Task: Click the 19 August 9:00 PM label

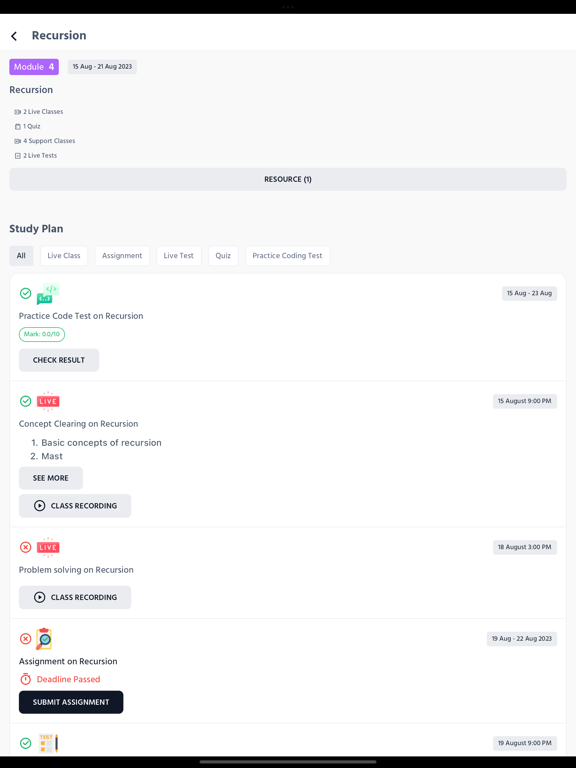Action: [x=525, y=743]
